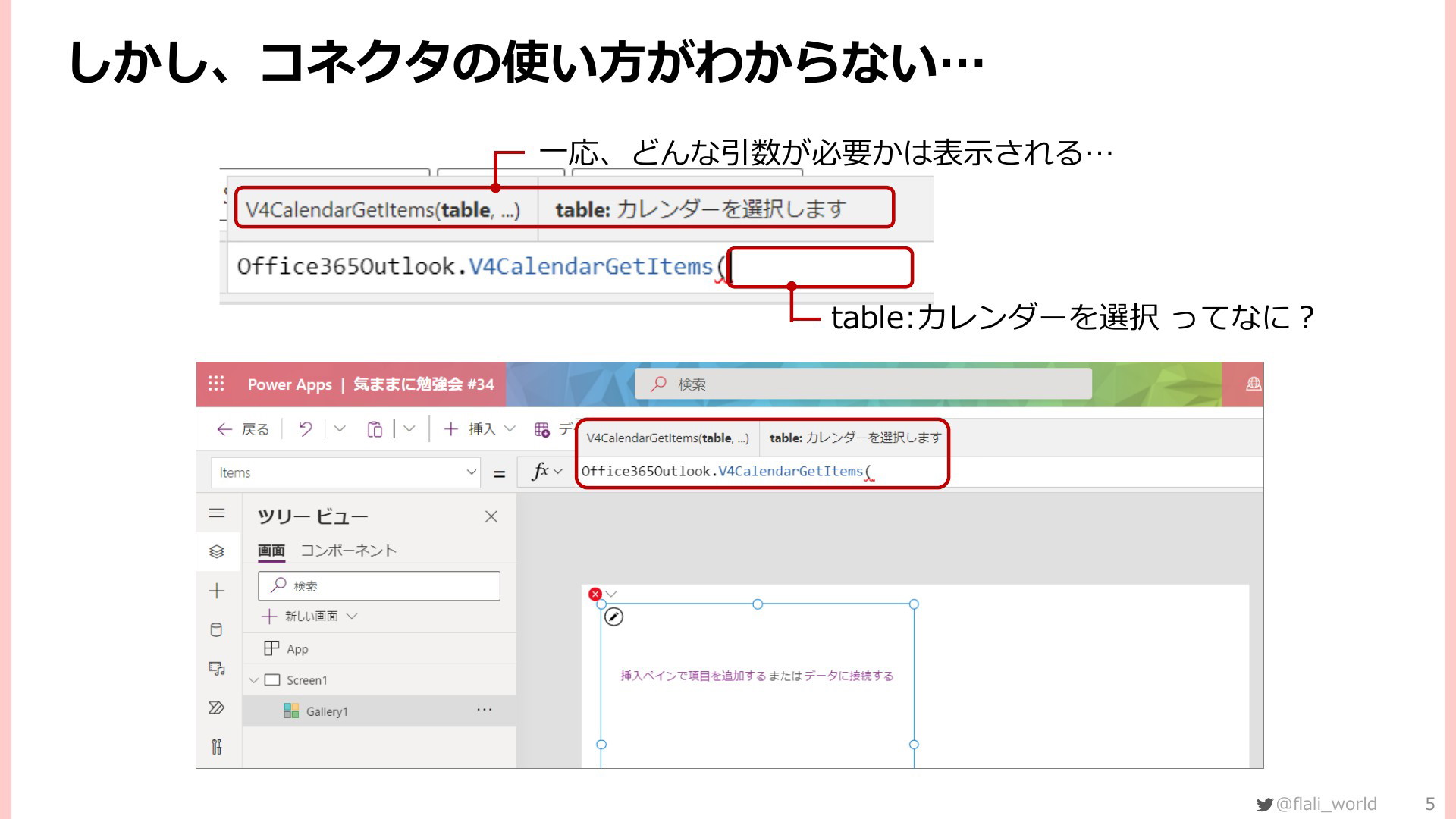Select Gallery1 in the tree view
Image resolution: width=1456 pixels, height=819 pixels.
pos(379,711)
